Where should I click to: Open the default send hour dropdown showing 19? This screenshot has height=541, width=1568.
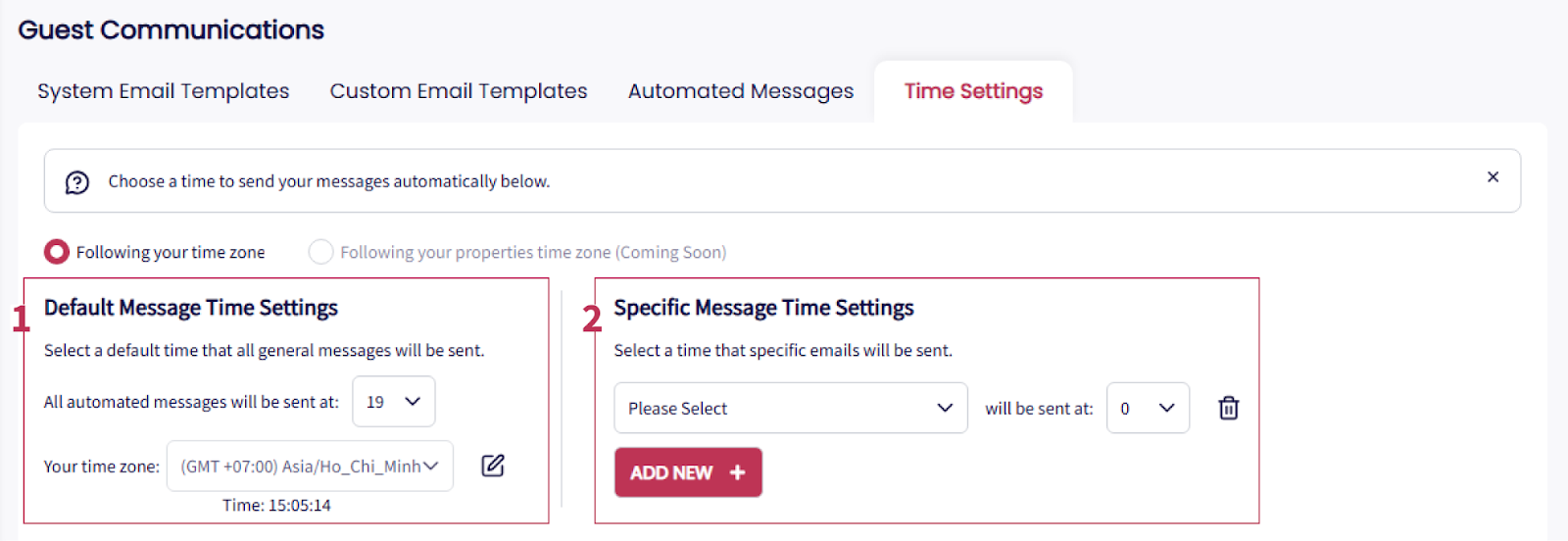pos(393,402)
